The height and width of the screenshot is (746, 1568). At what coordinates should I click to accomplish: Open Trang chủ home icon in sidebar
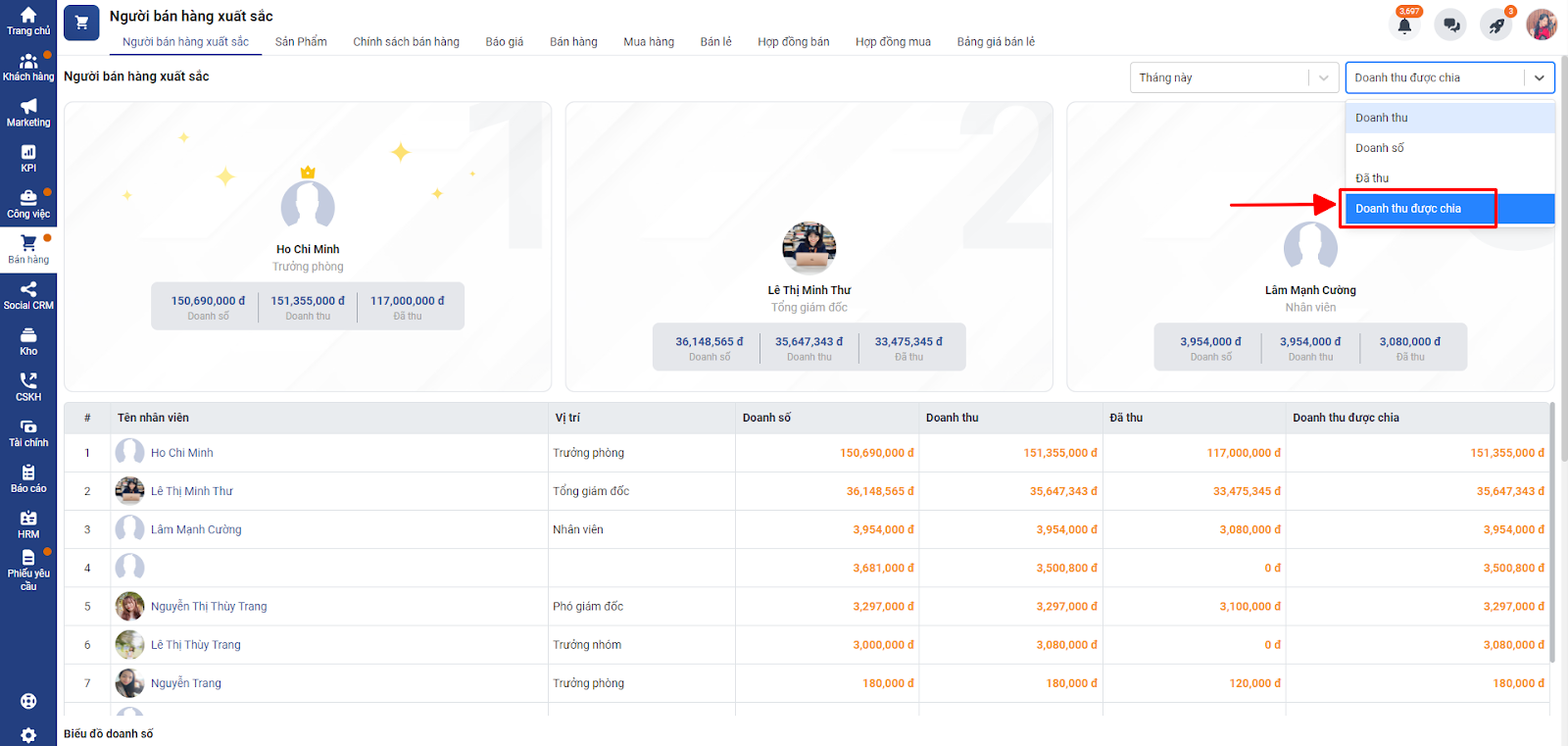tap(28, 22)
